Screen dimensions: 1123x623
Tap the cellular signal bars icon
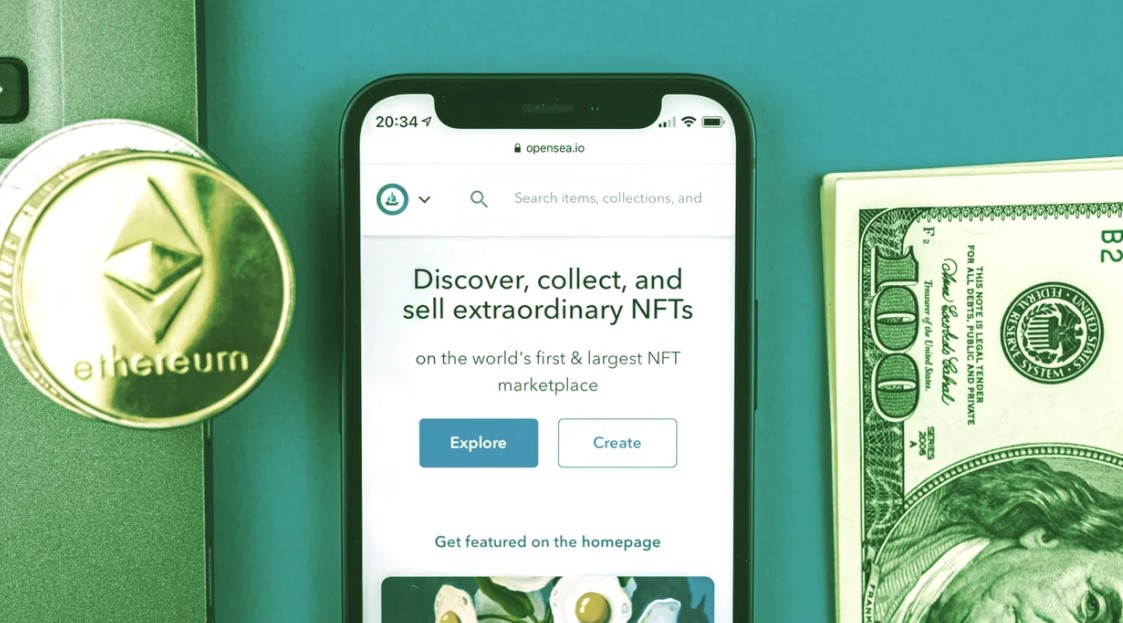(667, 122)
